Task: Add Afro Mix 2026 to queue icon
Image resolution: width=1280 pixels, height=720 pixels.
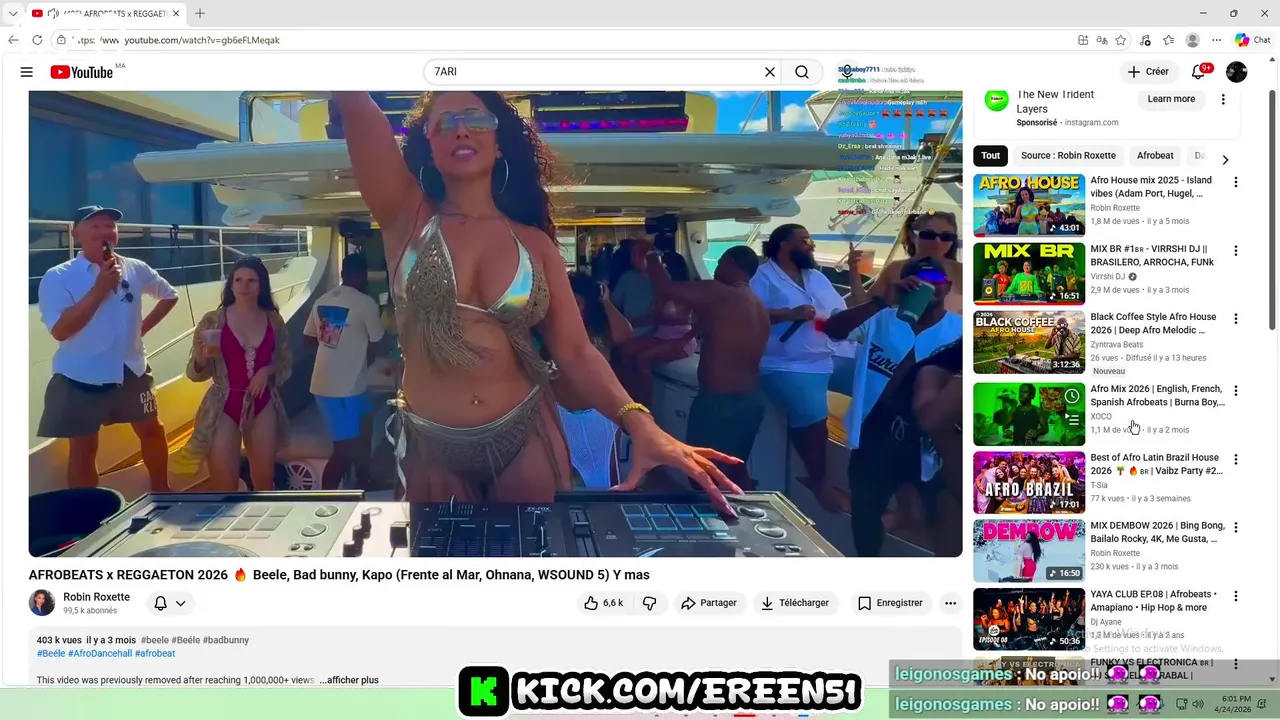Action: click(1072, 420)
